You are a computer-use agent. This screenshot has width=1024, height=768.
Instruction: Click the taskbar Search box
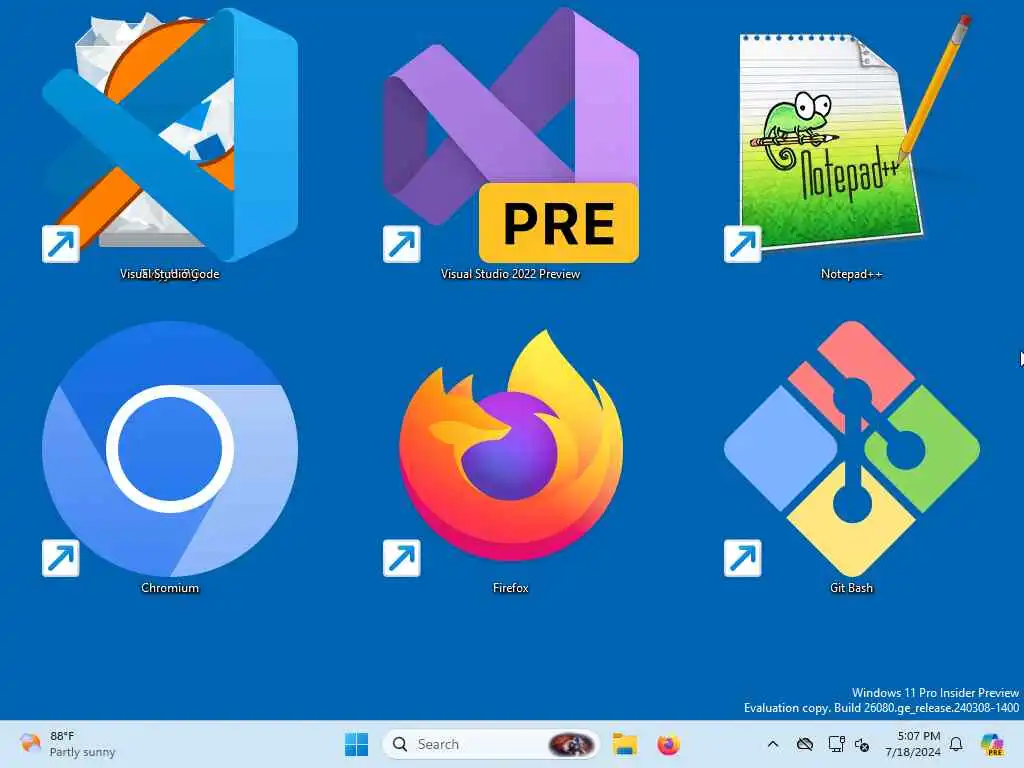pos(491,744)
